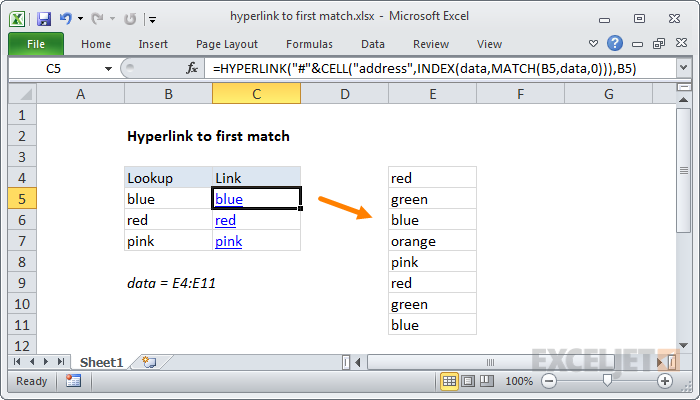
Task: Switch to Page Break Preview icon
Action: click(487, 381)
